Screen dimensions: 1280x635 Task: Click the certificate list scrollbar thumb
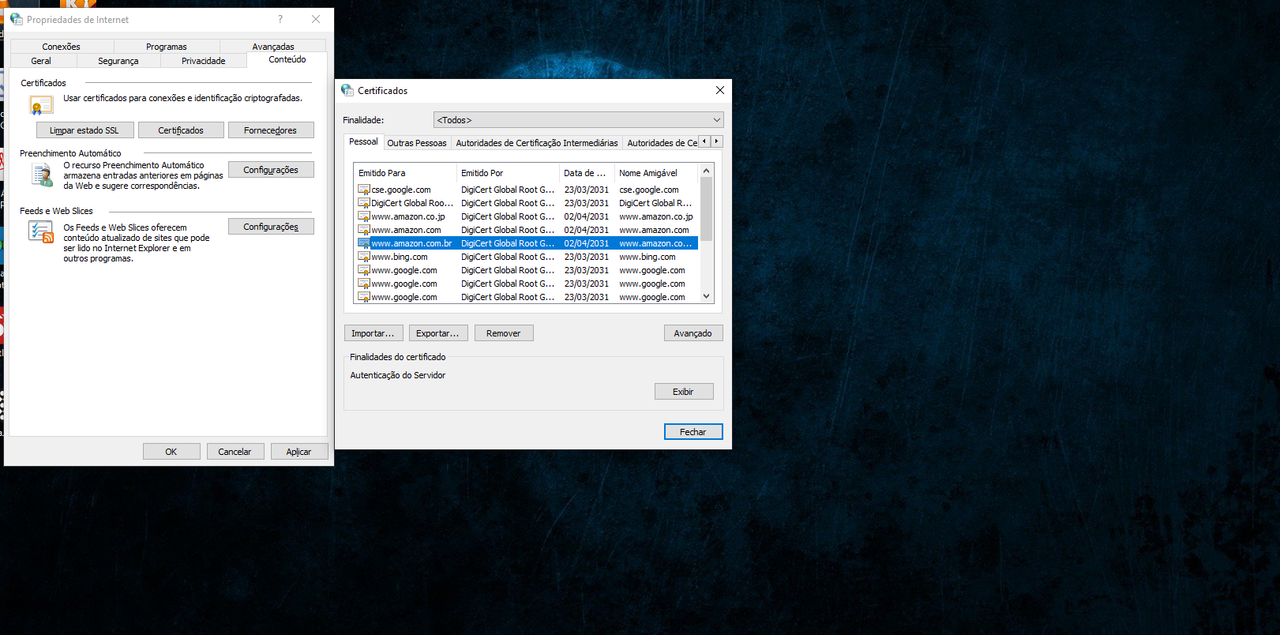click(707, 209)
